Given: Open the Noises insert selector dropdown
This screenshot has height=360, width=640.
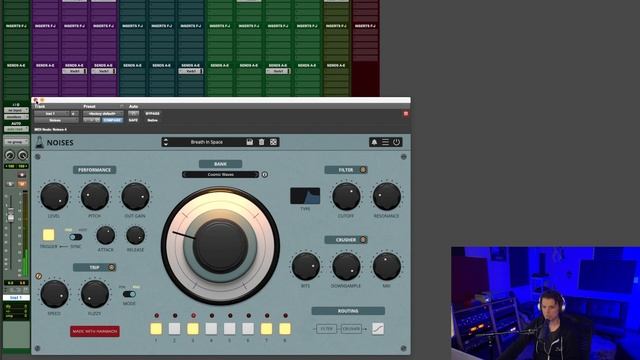Looking at the screenshot, I should [56, 120].
